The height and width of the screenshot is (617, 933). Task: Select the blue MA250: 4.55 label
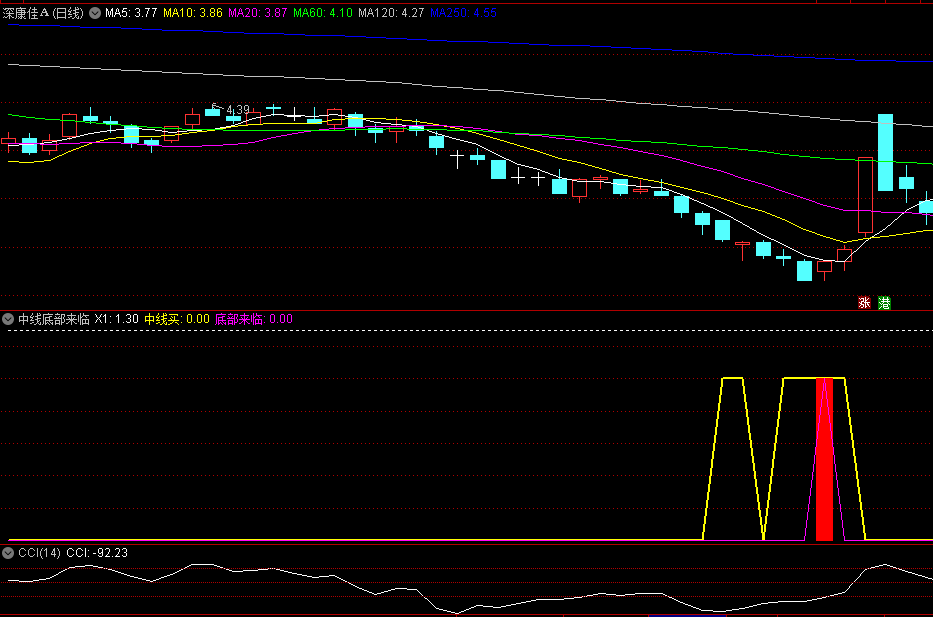coord(463,13)
